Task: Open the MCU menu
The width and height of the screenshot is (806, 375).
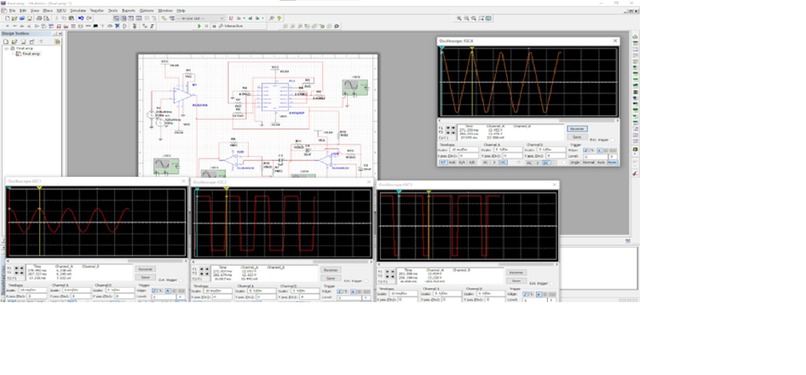Action: 61,10
